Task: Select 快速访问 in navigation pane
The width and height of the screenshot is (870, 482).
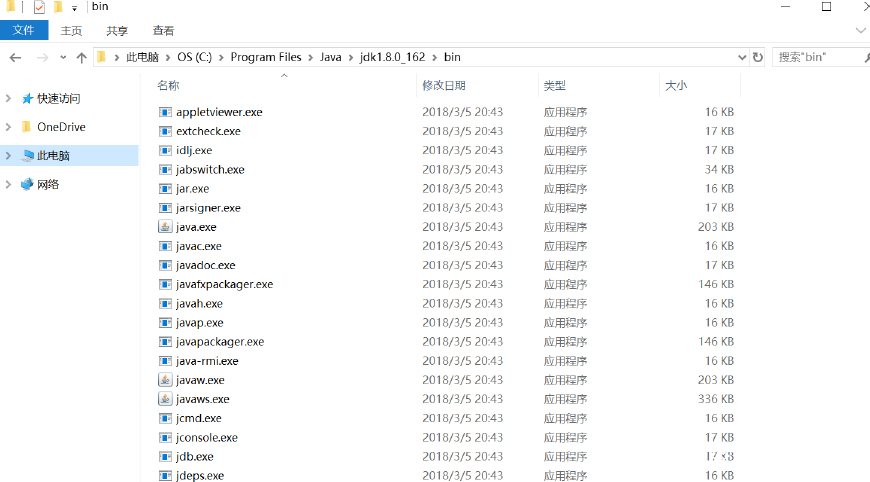Action: pyautogui.click(x=59, y=99)
